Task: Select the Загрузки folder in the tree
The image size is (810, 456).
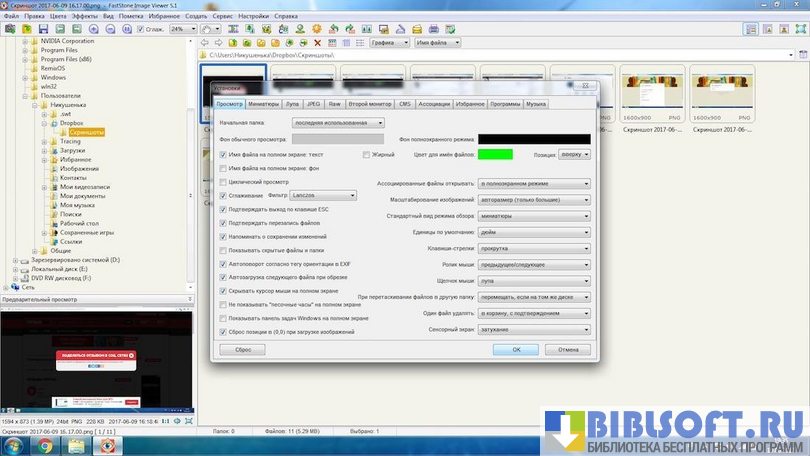Action: (72, 150)
